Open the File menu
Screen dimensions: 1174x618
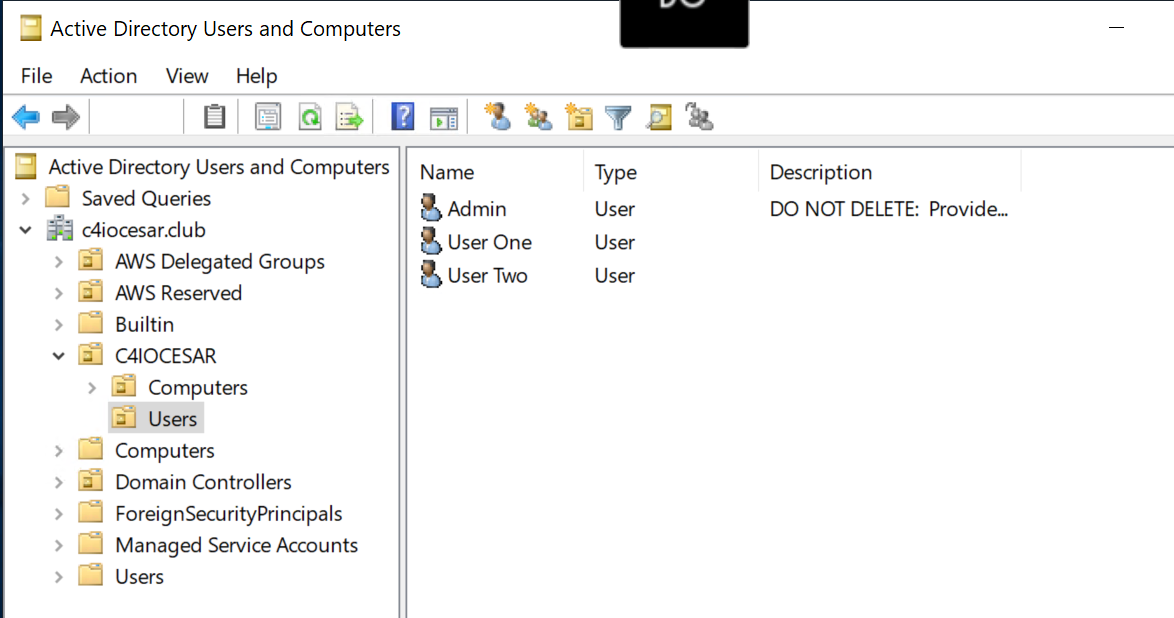point(37,76)
